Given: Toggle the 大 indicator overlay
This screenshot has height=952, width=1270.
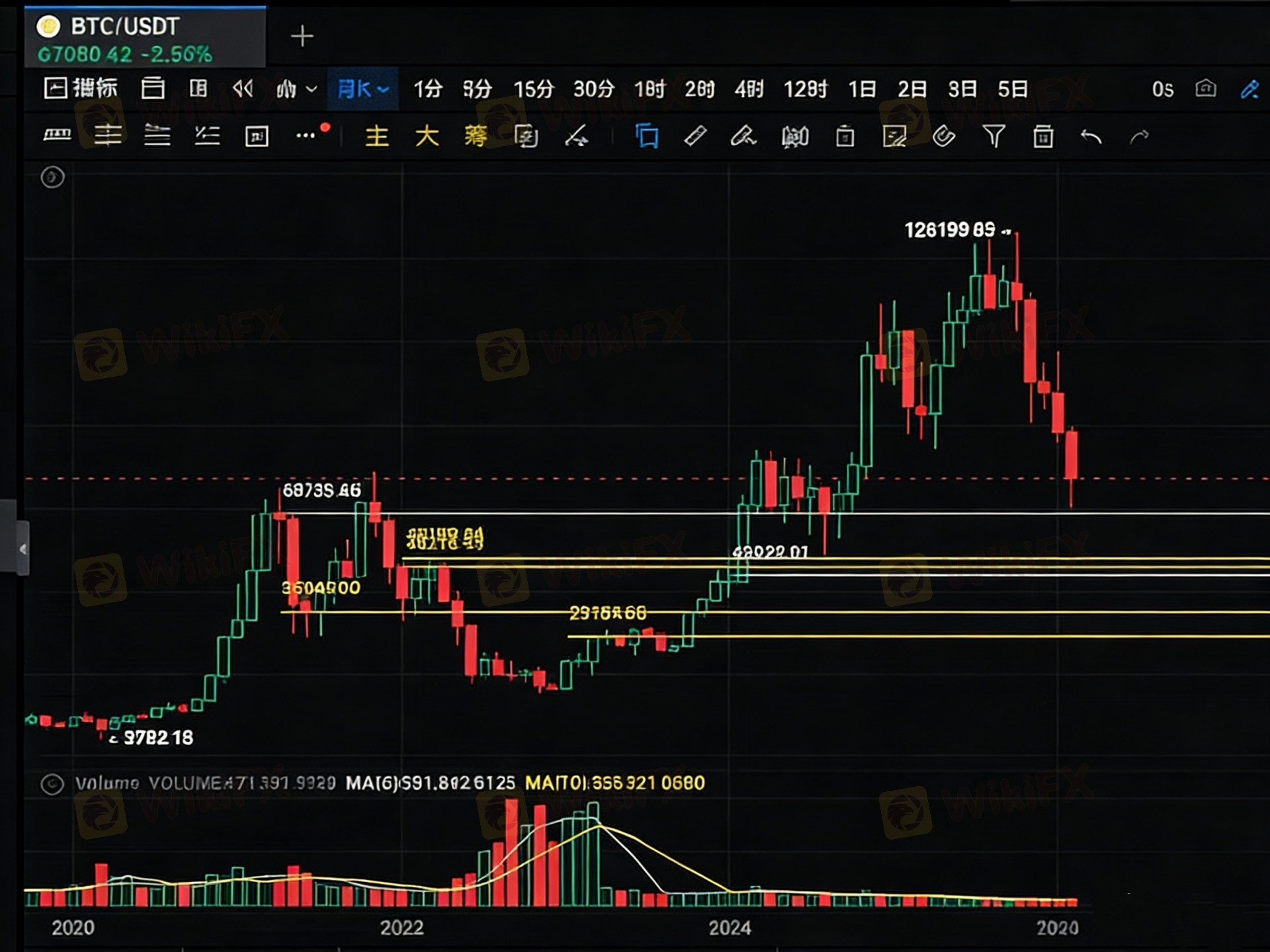Looking at the screenshot, I should (x=427, y=137).
